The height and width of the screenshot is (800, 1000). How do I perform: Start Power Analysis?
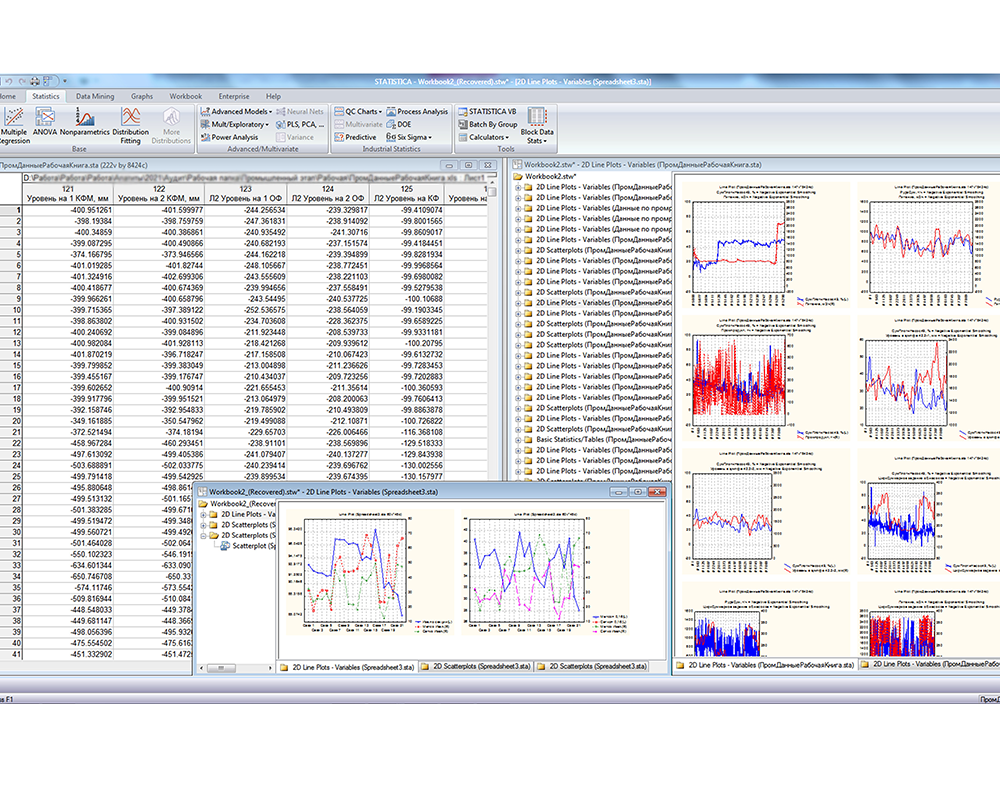(x=229, y=137)
